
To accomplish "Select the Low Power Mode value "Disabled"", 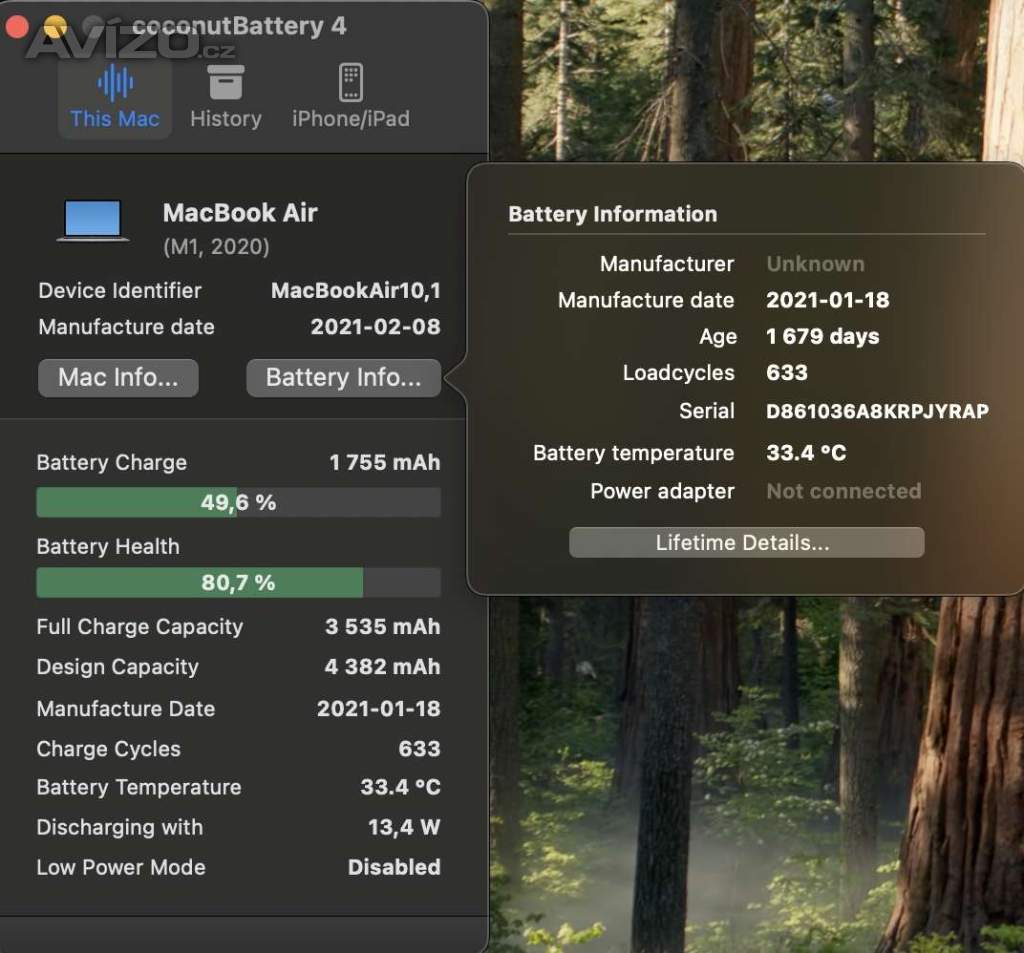I will tap(394, 867).
